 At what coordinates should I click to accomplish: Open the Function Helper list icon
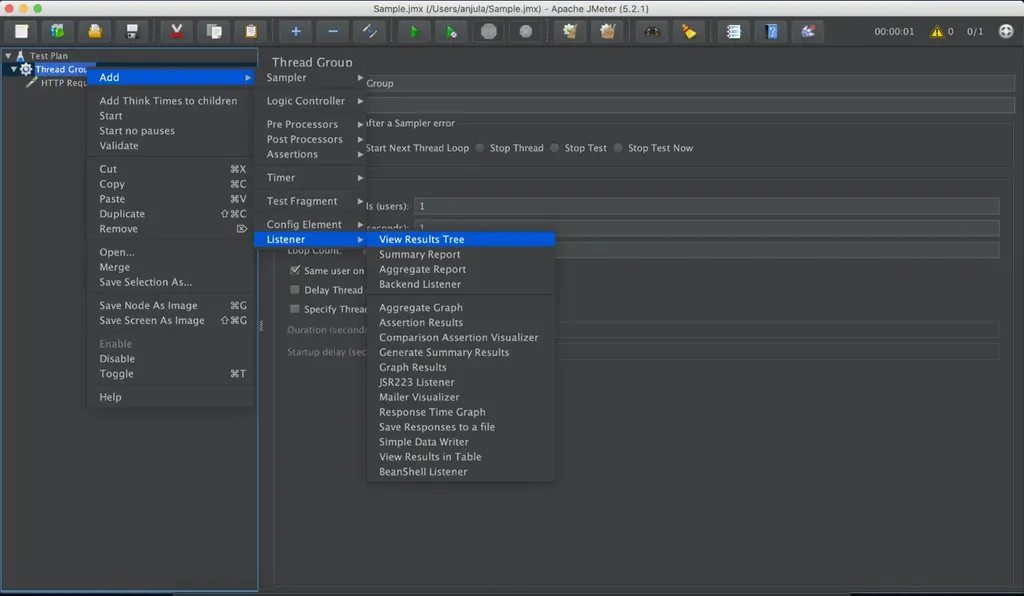pos(733,31)
